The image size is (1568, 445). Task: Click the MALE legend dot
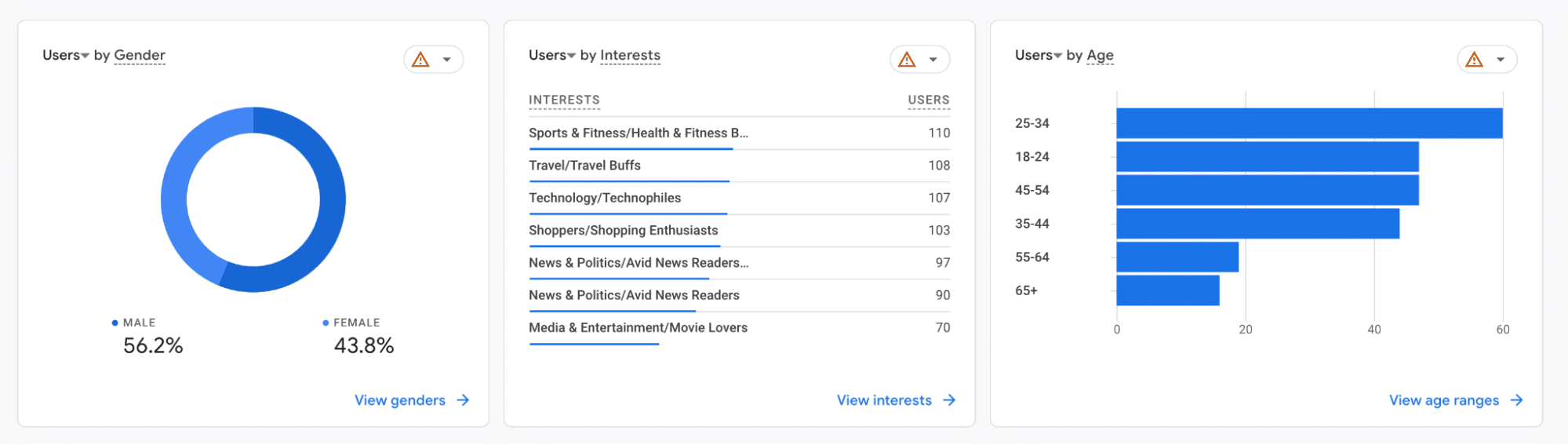coord(115,323)
